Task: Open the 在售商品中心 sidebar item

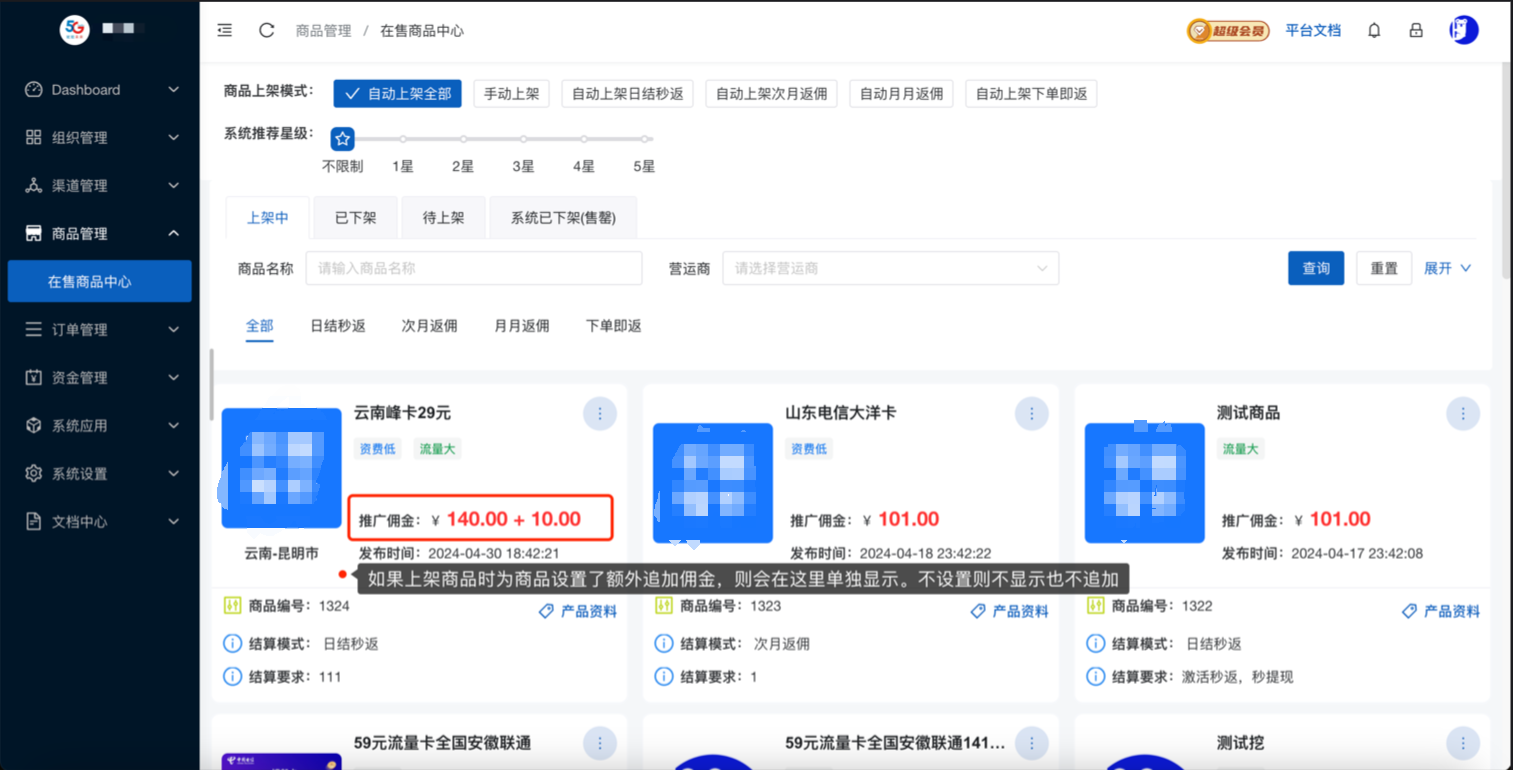Action: coord(100,282)
